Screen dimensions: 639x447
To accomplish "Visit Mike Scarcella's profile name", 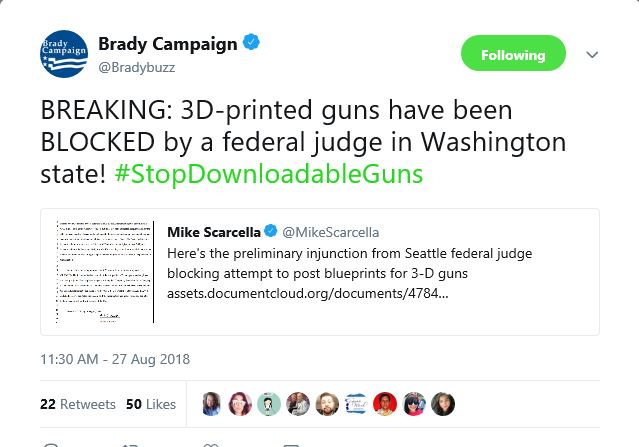I will pos(214,232).
